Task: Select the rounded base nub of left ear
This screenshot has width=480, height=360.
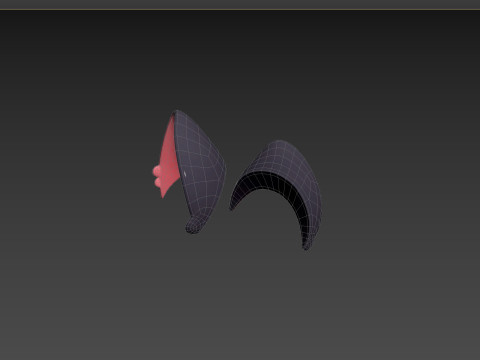Action: [194, 225]
